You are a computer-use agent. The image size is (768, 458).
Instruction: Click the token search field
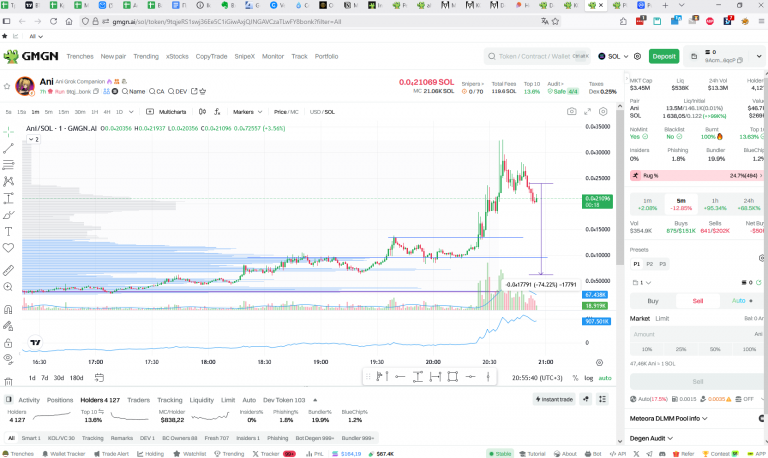pyautogui.click(x=537, y=56)
